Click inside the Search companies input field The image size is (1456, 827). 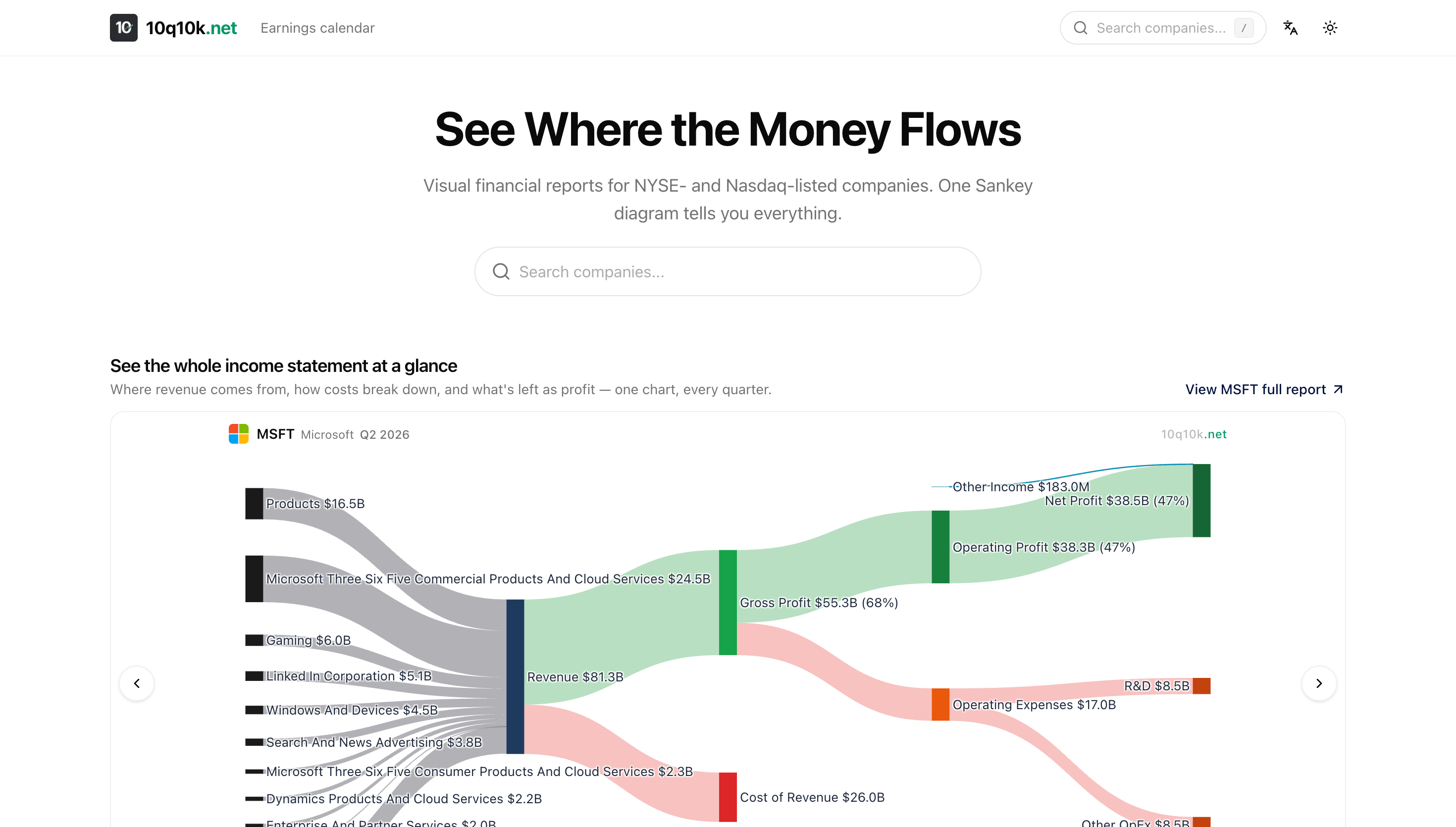[x=727, y=271]
